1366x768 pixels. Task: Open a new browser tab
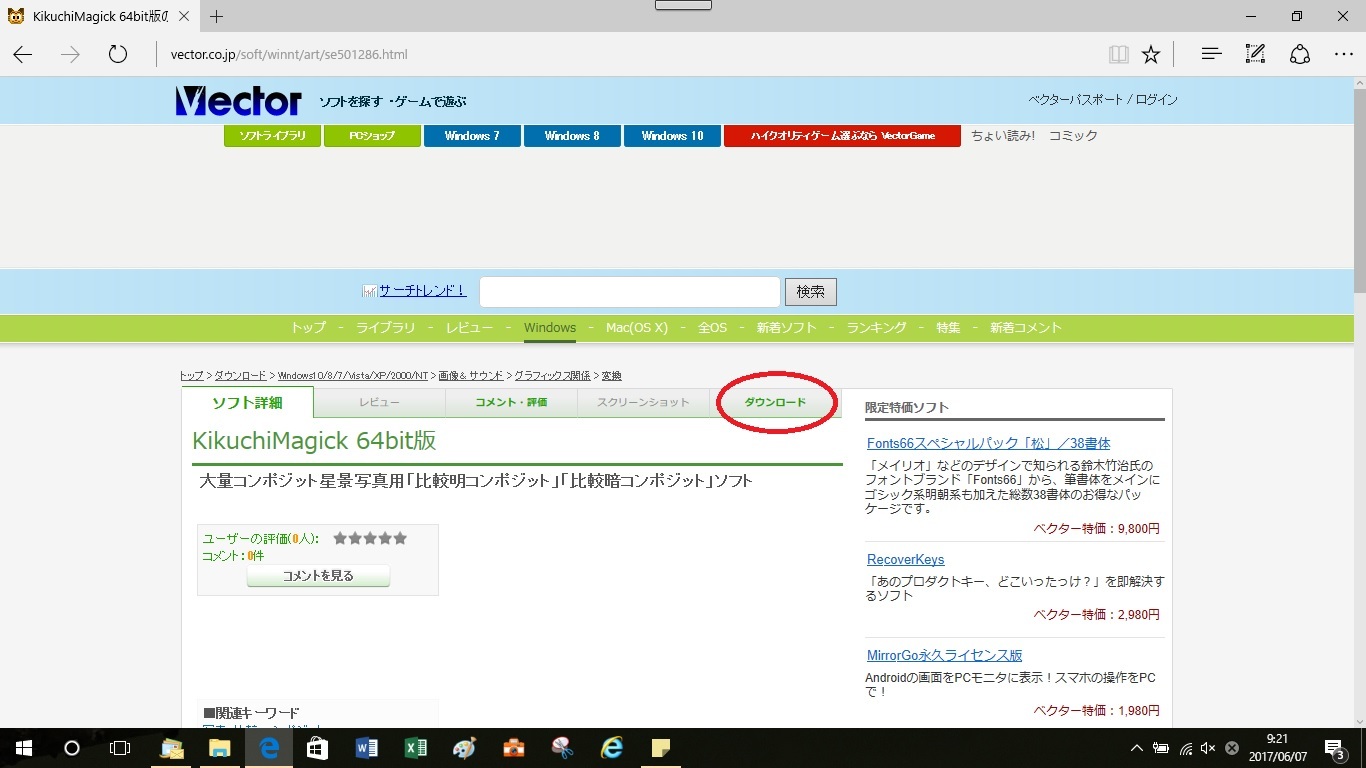pyautogui.click(x=216, y=16)
